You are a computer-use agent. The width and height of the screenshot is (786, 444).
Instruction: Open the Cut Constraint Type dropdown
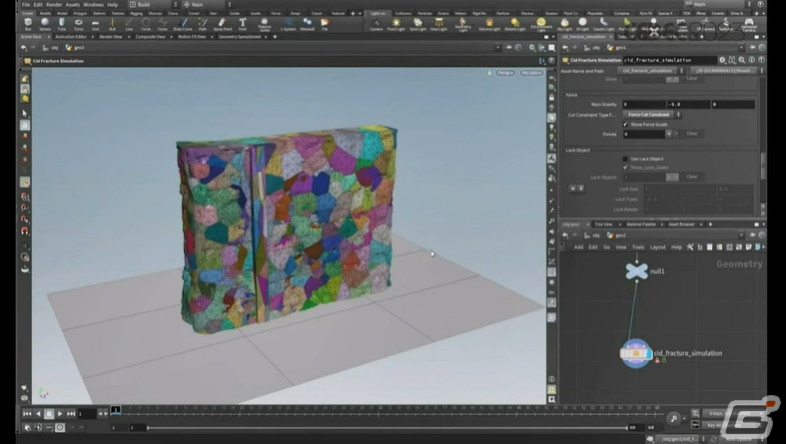(x=651, y=115)
